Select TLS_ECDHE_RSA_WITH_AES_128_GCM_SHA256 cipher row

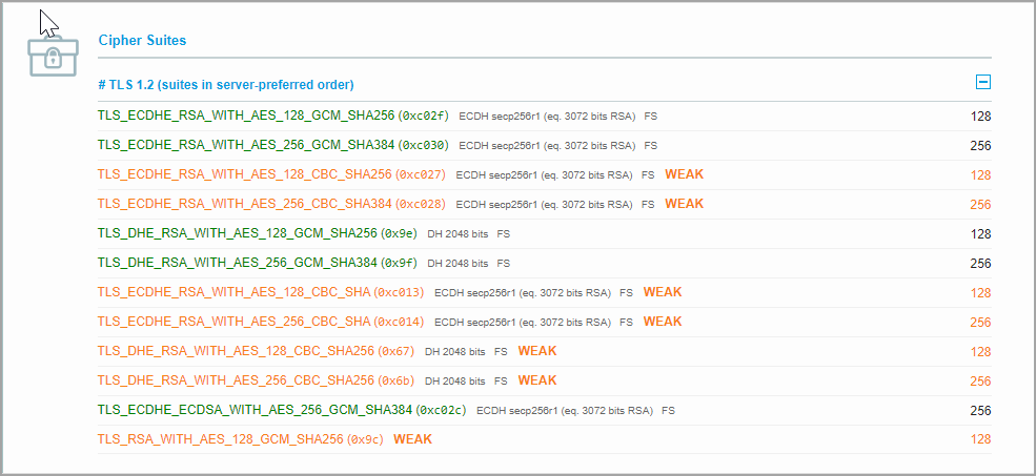click(x=246, y=116)
